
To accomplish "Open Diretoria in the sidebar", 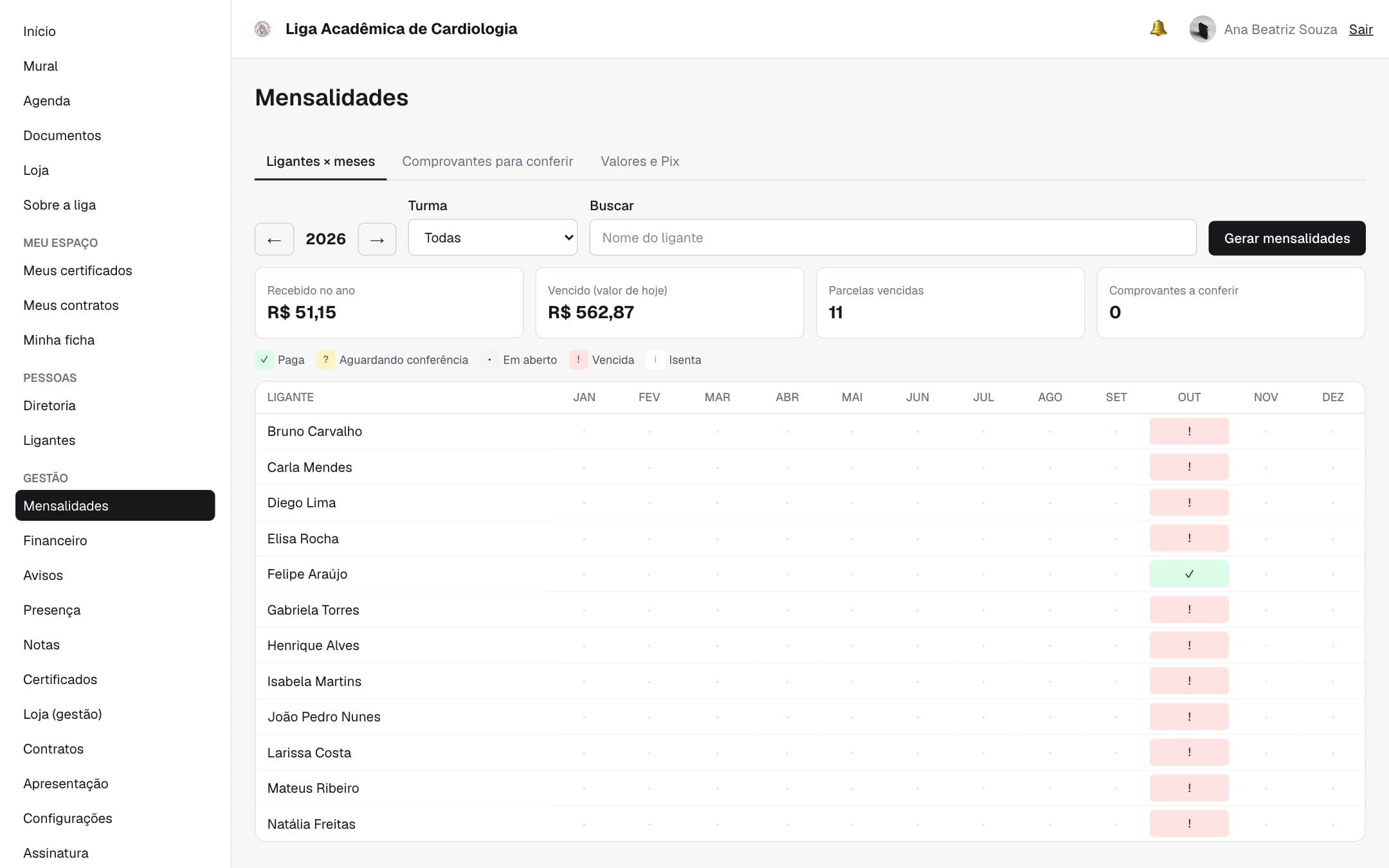I will pos(115,406).
